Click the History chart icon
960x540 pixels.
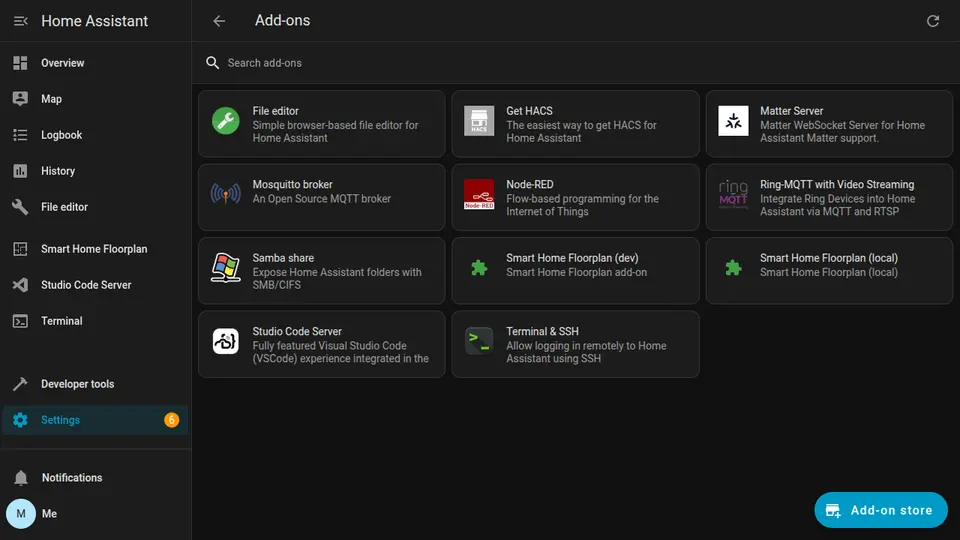coord(20,171)
